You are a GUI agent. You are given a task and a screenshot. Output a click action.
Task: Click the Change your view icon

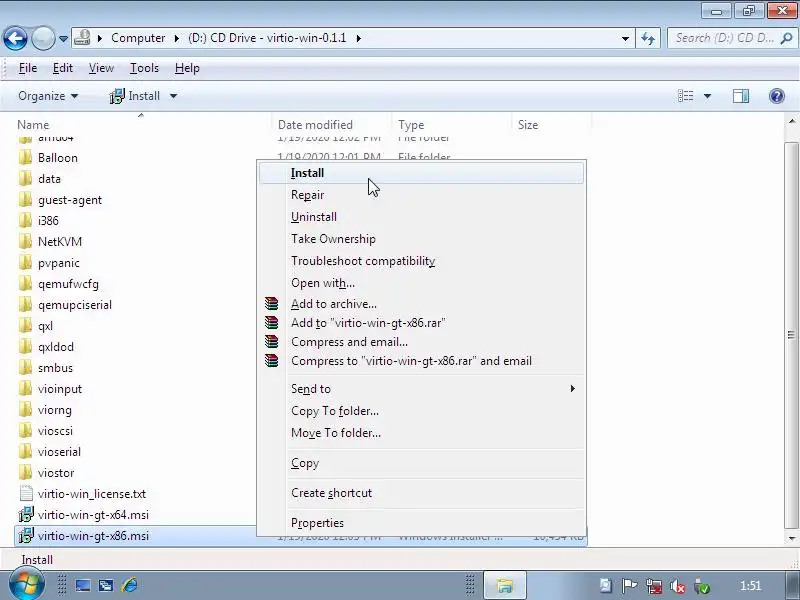685,96
